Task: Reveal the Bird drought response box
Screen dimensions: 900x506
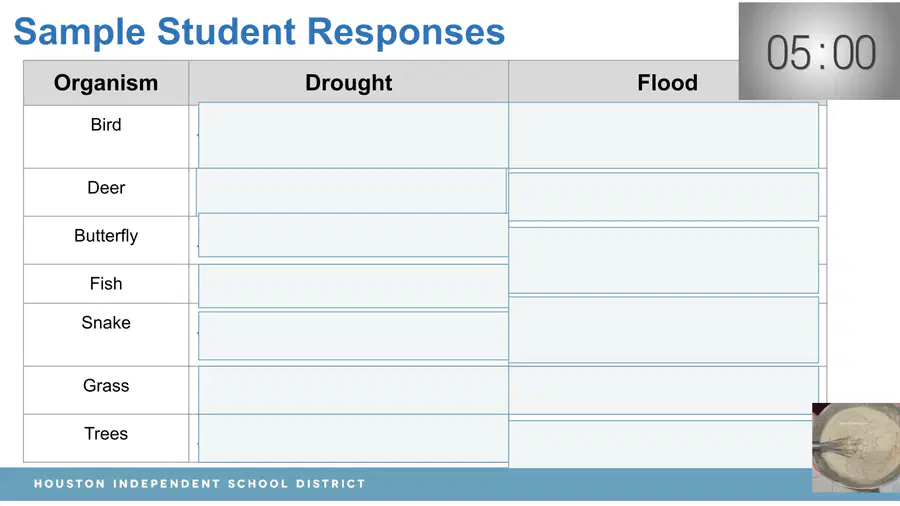Action: (x=353, y=135)
